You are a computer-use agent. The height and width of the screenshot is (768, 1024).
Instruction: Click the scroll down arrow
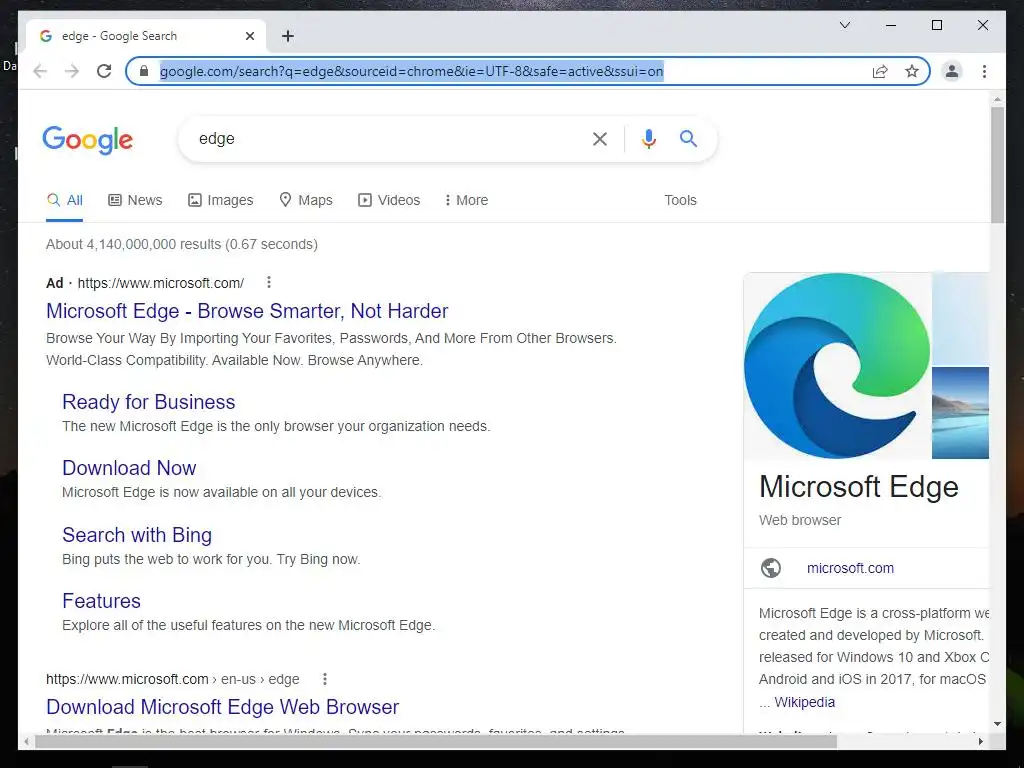(x=997, y=724)
